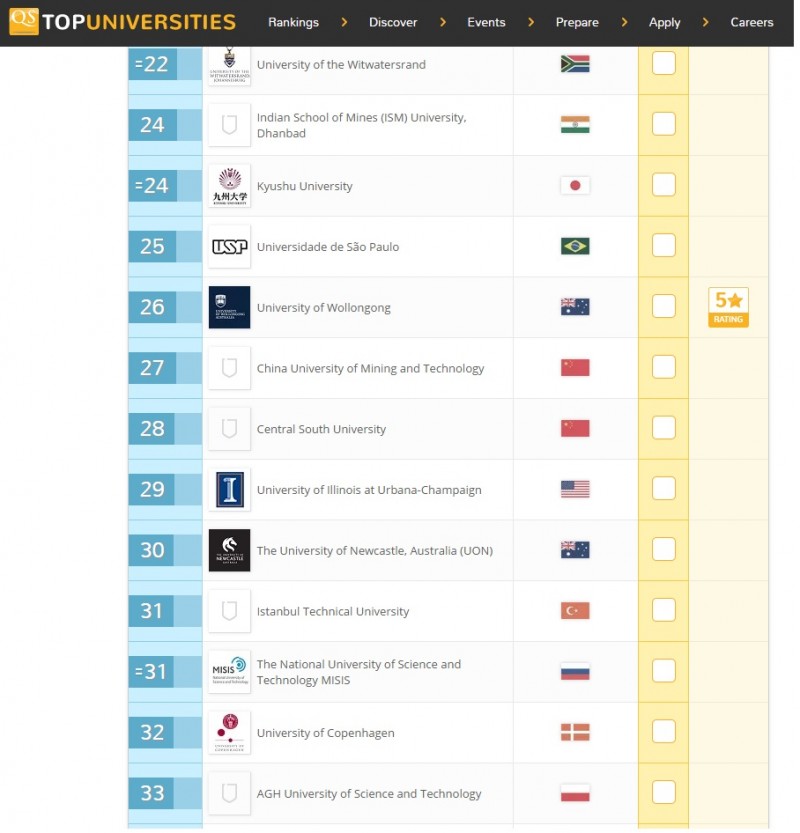Click placeholder shield logo for China University of Mining

point(229,368)
